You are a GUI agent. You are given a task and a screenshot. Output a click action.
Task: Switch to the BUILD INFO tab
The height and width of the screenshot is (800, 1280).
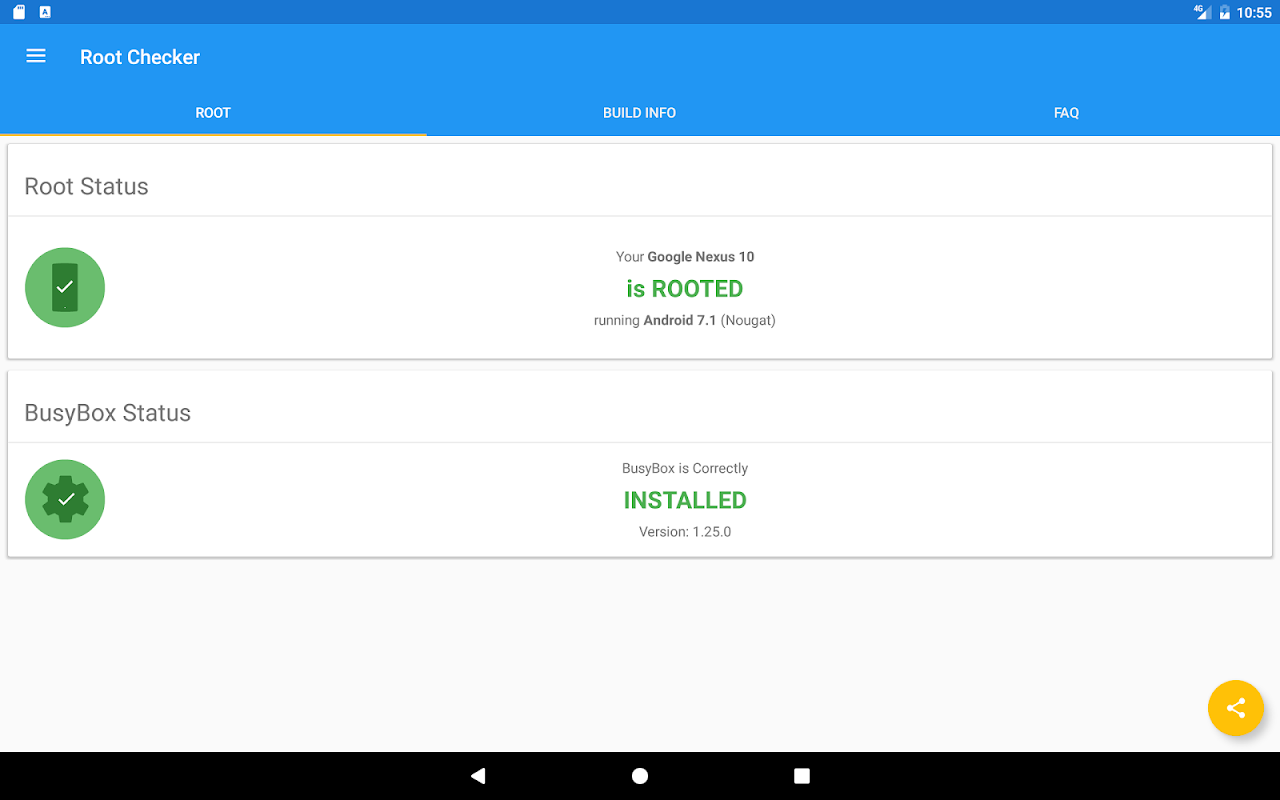tap(640, 113)
